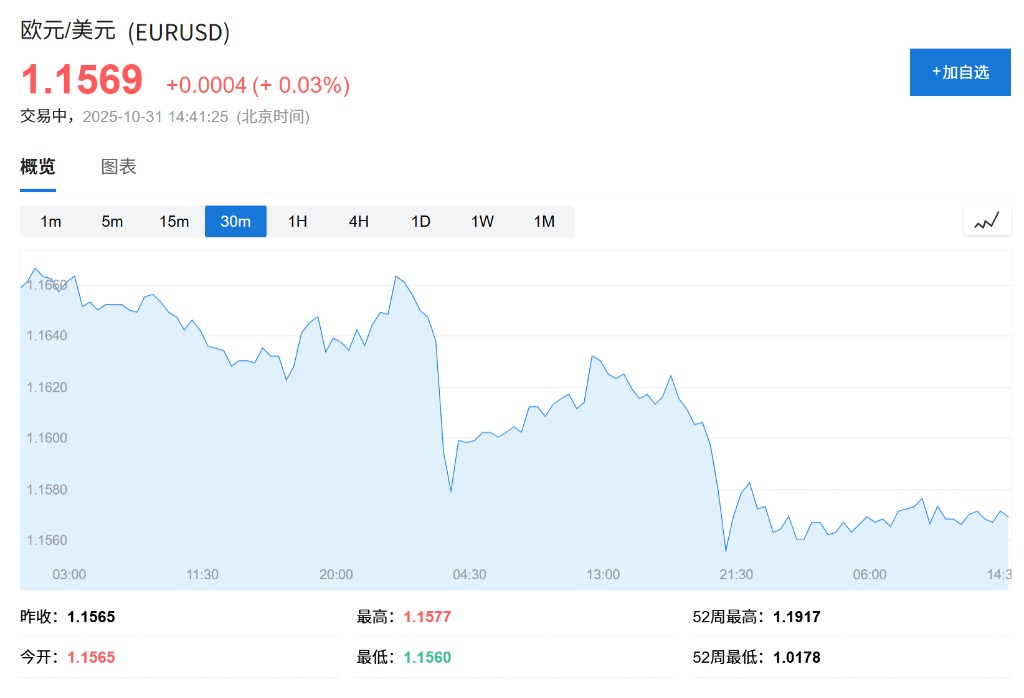Click the 最低 value 1.1560
Image resolution: width=1024 pixels, height=698 pixels.
click(x=428, y=657)
